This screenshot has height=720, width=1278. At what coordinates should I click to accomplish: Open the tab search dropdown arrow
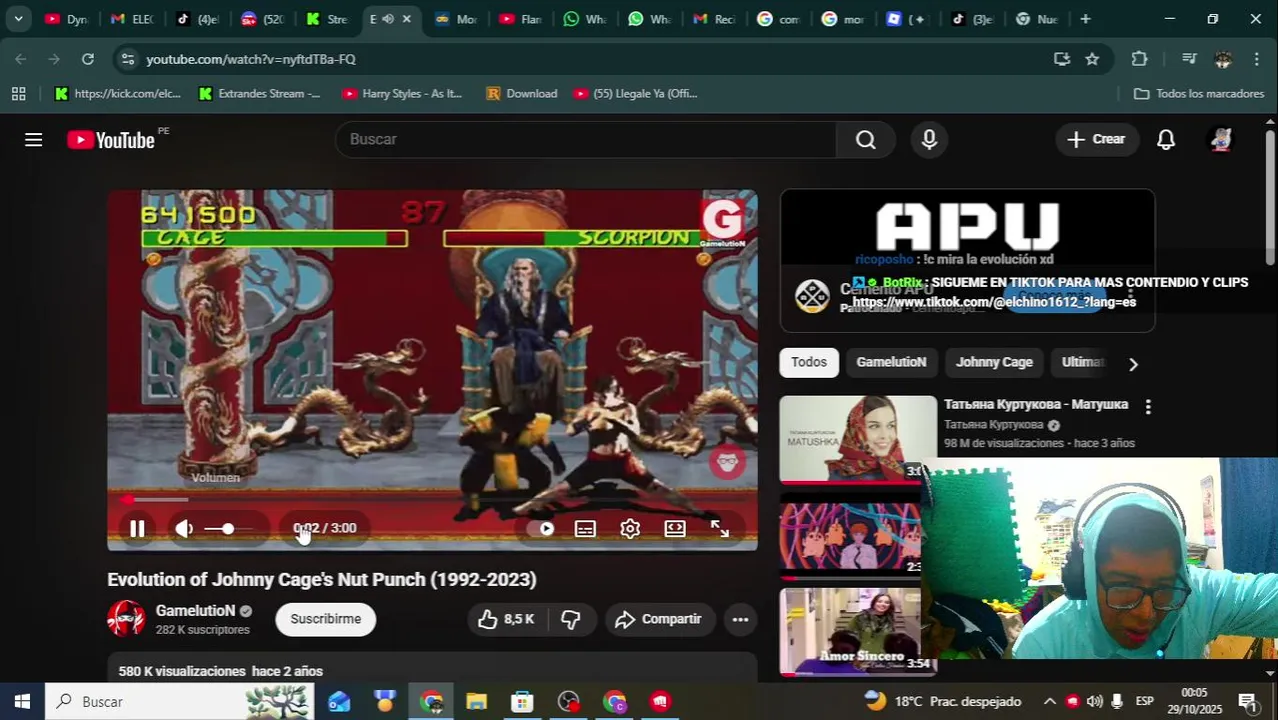(x=18, y=19)
